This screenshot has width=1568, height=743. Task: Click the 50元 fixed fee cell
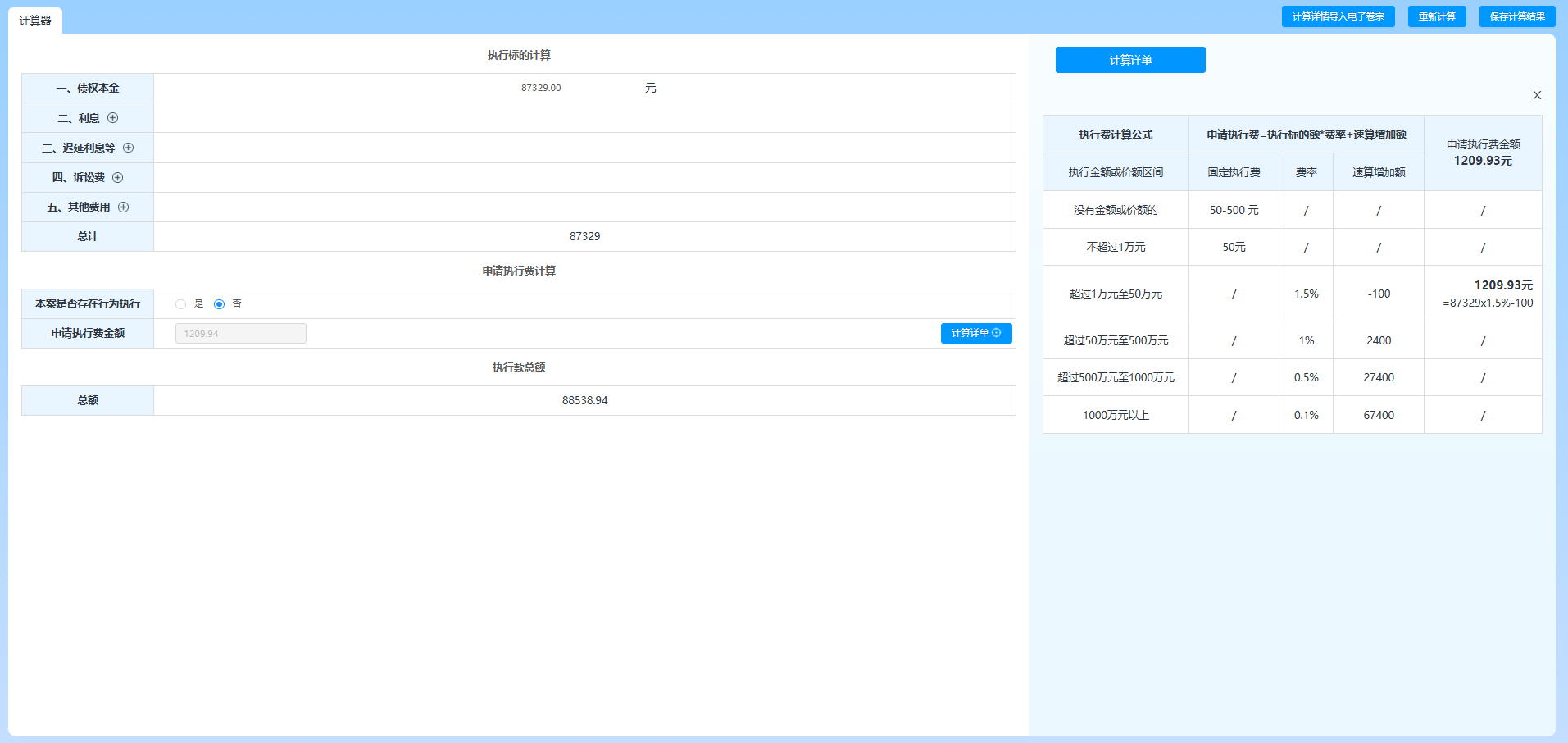(1234, 247)
